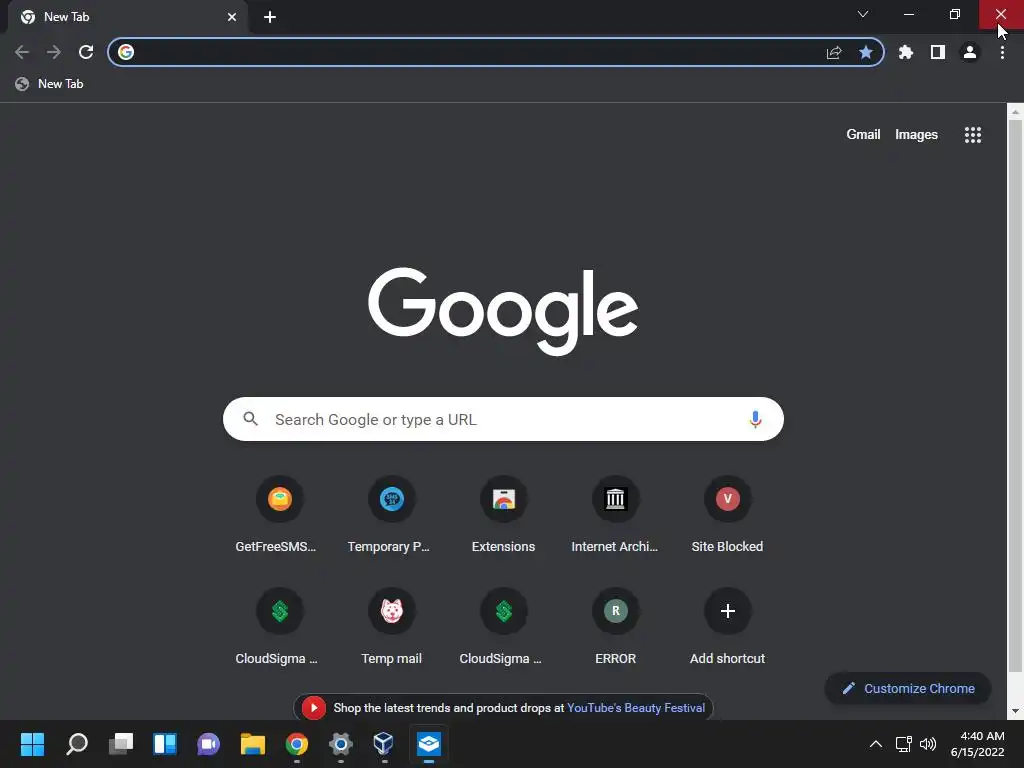Open the Chat app on taskbar
This screenshot has height=768, width=1024.
208,744
